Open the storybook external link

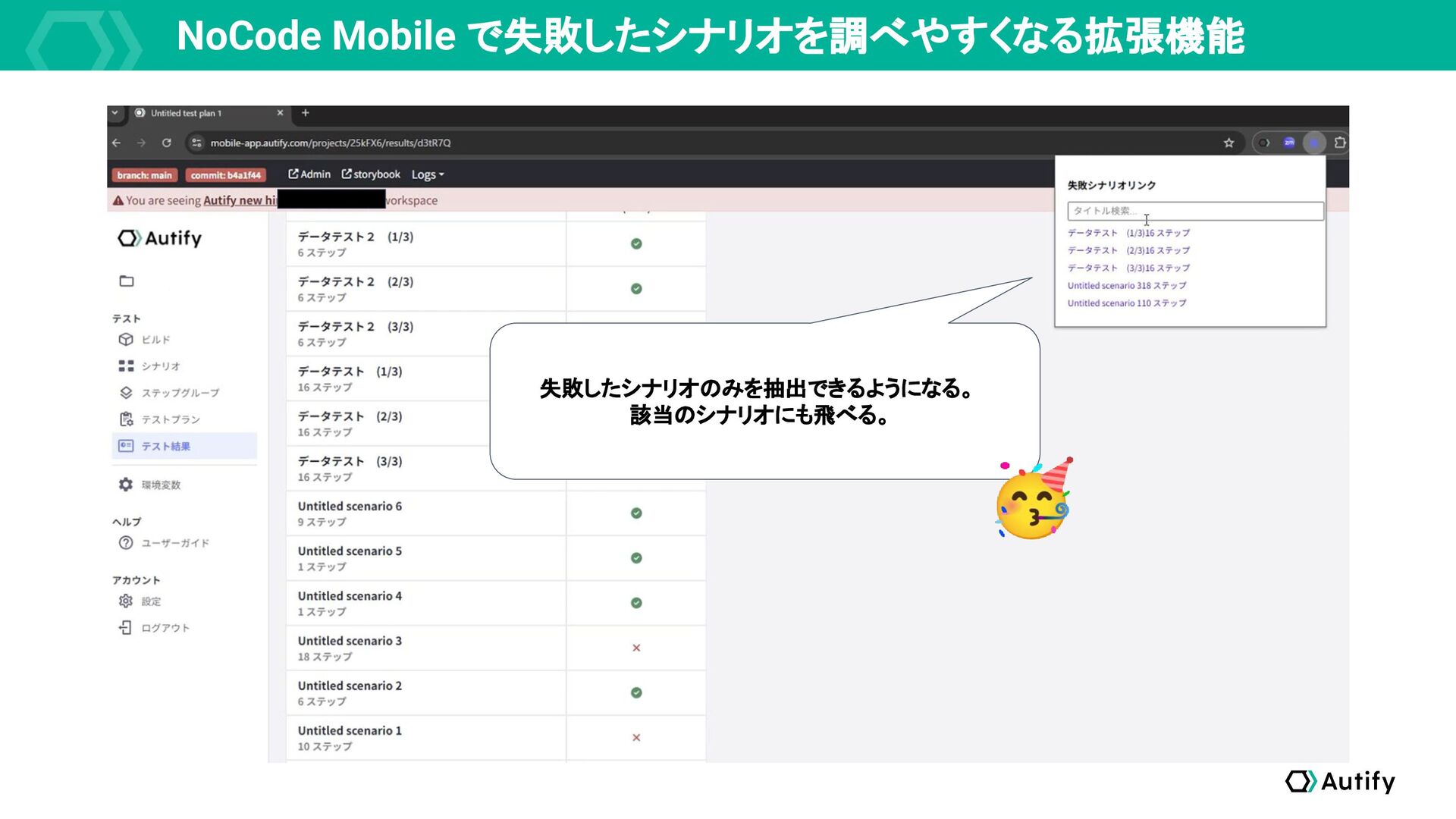(x=371, y=174)
